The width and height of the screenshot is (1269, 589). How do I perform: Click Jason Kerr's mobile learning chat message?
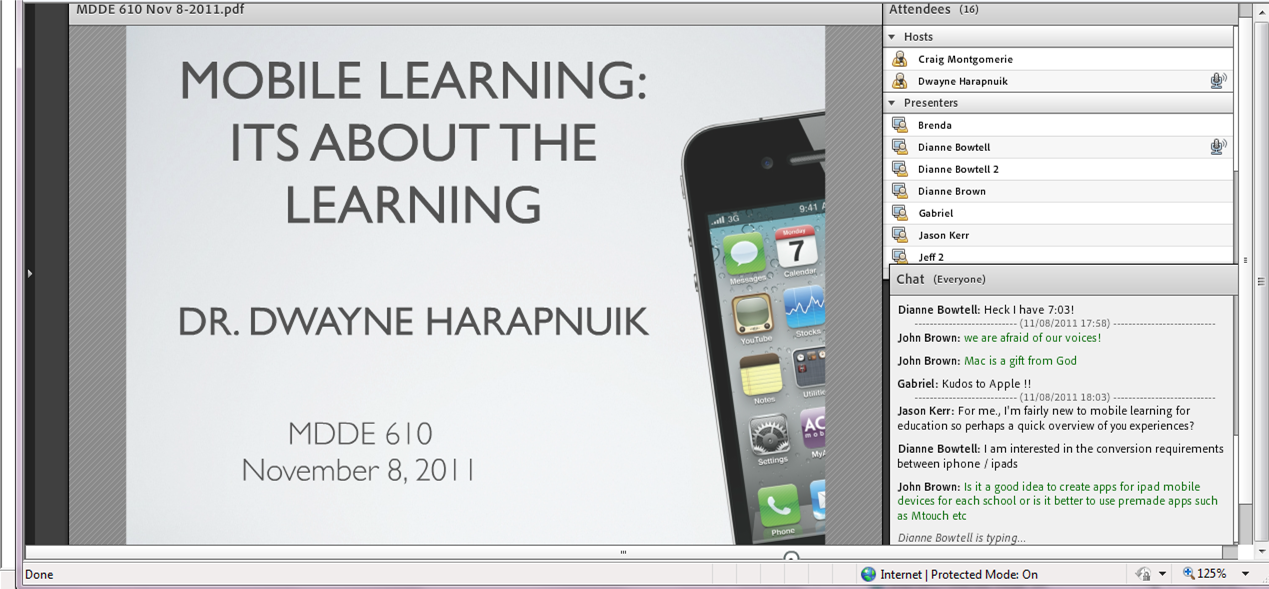coord(1045,418)
